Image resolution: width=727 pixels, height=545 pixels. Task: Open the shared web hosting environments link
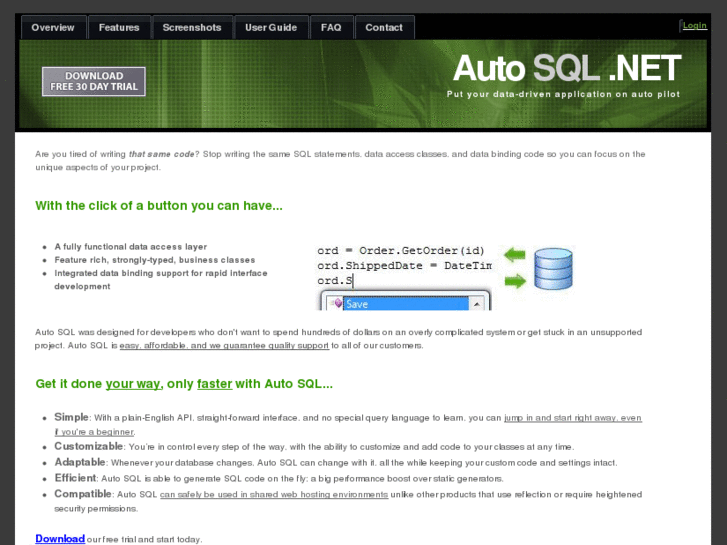(x=274, y=494)
